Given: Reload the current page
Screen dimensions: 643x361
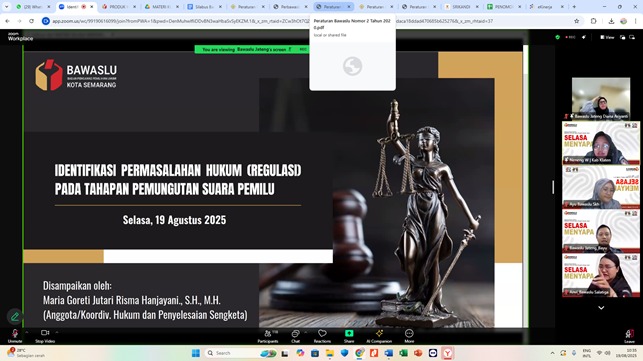Looking at the screenshot, I should (31, 21).
